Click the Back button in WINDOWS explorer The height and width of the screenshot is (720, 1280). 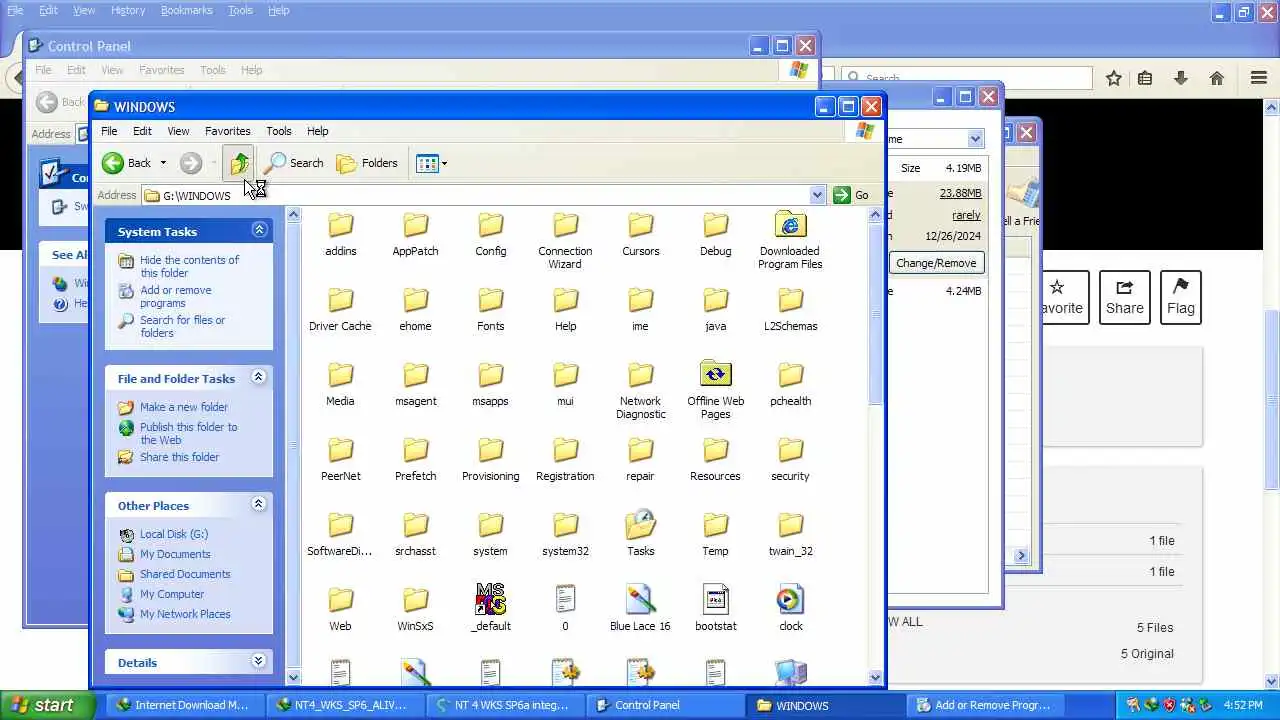pos(128,163)
